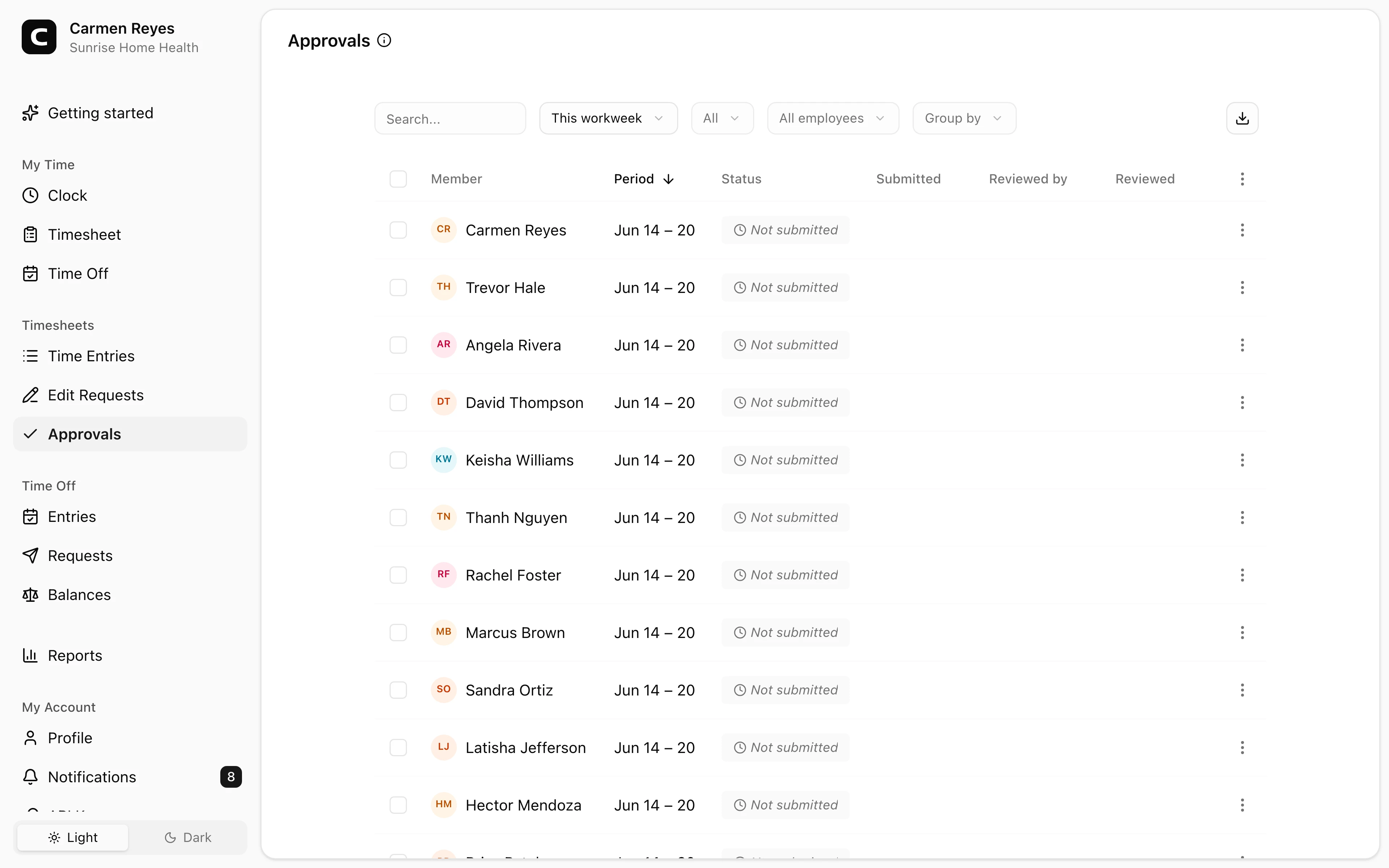The height and width of the screenshot is (868, 1389).
Task: Check the box for Rachel Foster
Action: 398,575
